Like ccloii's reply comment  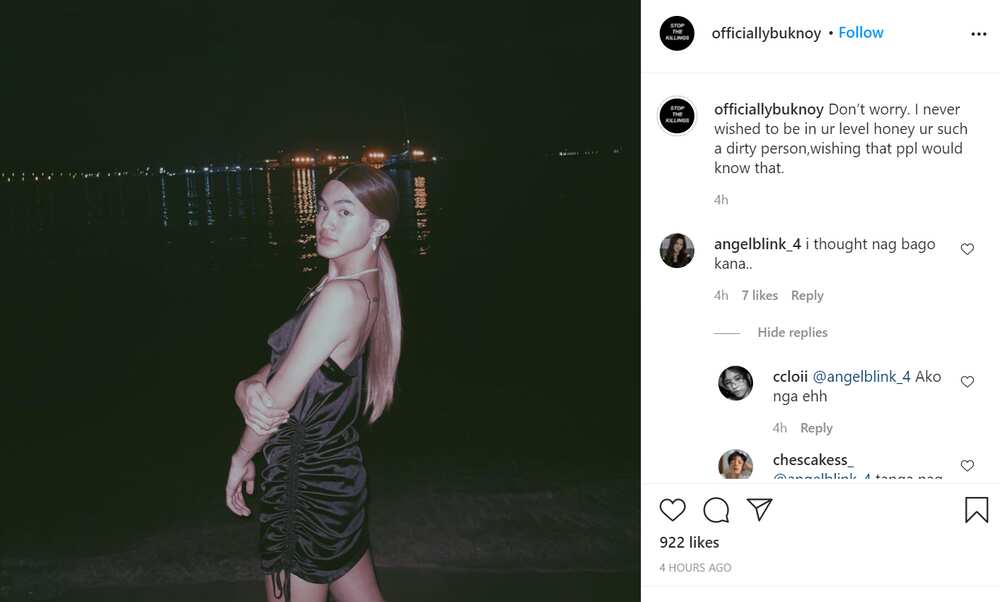point(967,381)
